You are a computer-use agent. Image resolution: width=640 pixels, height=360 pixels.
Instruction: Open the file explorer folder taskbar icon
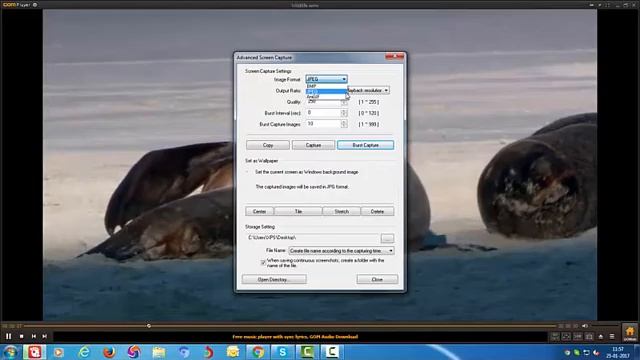[x=159, y=352]
